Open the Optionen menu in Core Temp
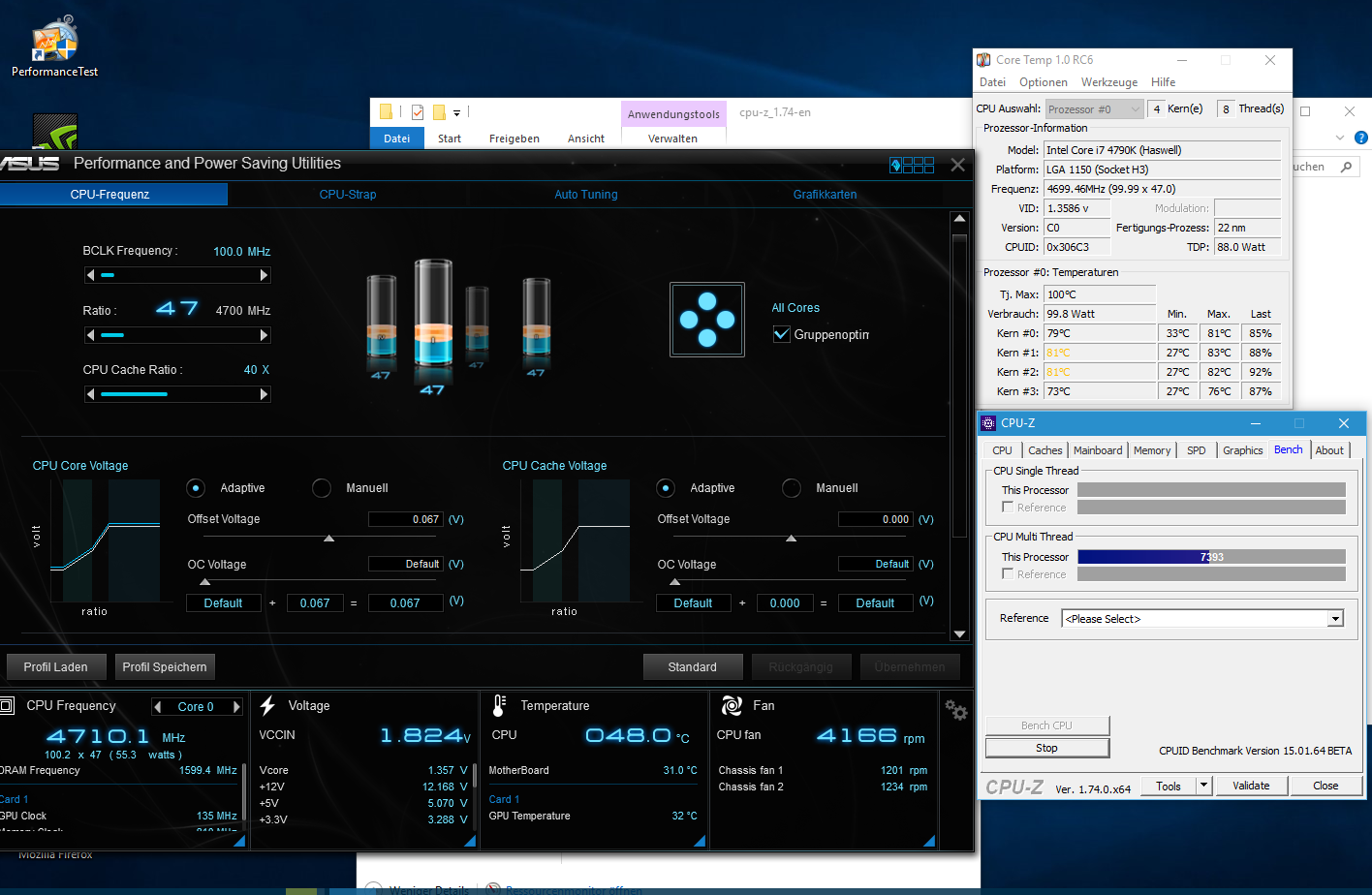1372x895 pixels. (1044, 82)
